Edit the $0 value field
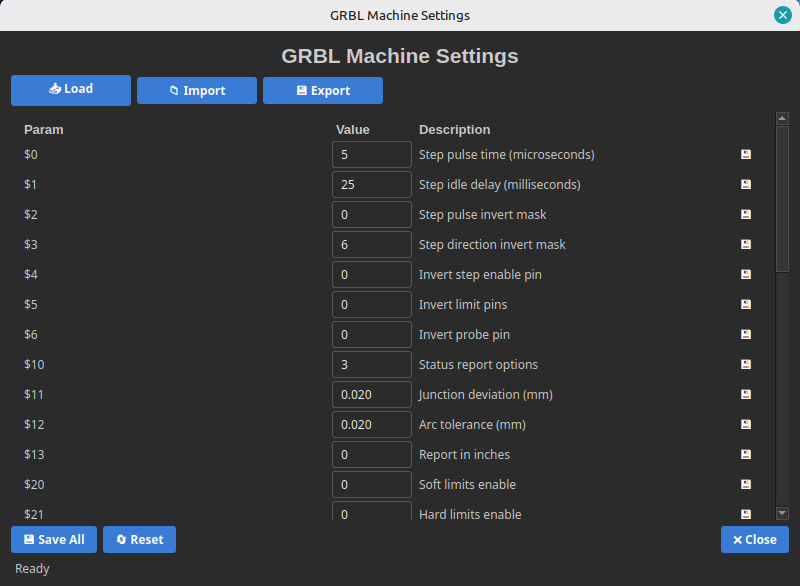 [372, 155]
